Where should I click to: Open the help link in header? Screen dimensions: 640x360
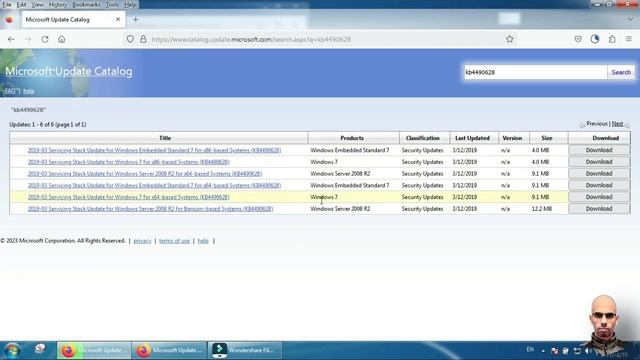click(x=29, y=91)
